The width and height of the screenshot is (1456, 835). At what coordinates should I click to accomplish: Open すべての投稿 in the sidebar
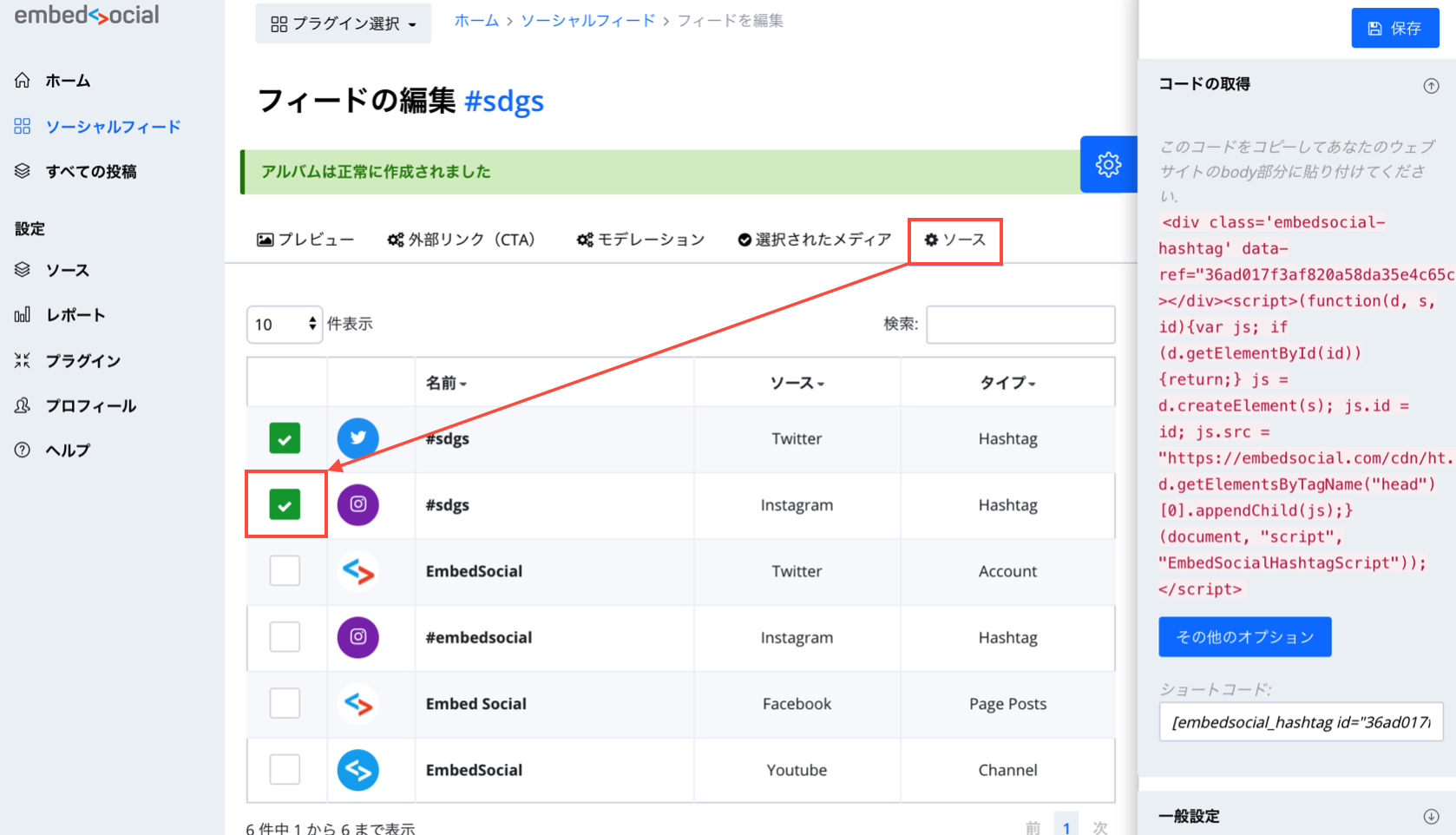[x=91, y=172]
